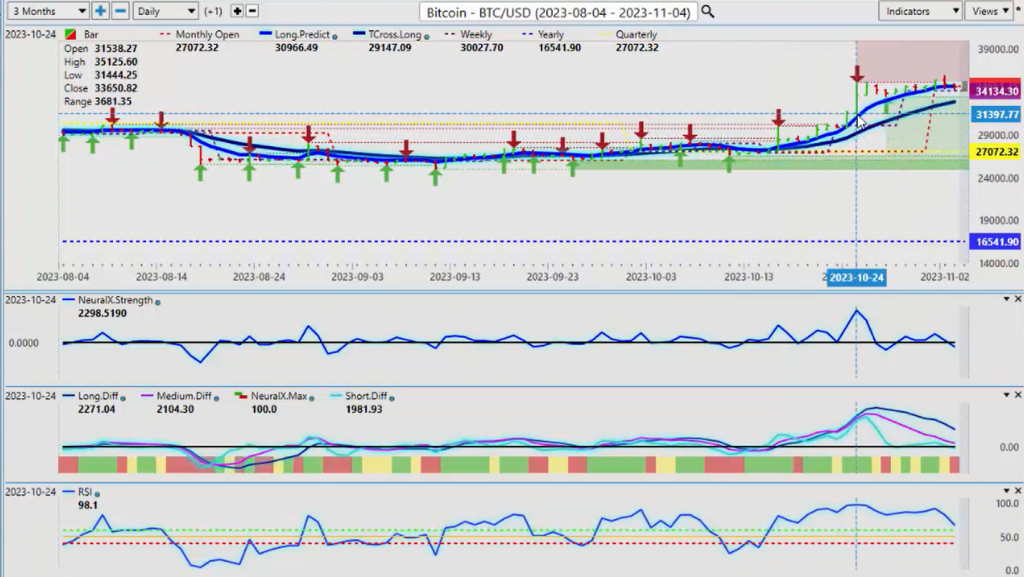Collapse the Long.Diff panel with its arrow
The image size is (1024, 577).
(x=1006, y=395)
